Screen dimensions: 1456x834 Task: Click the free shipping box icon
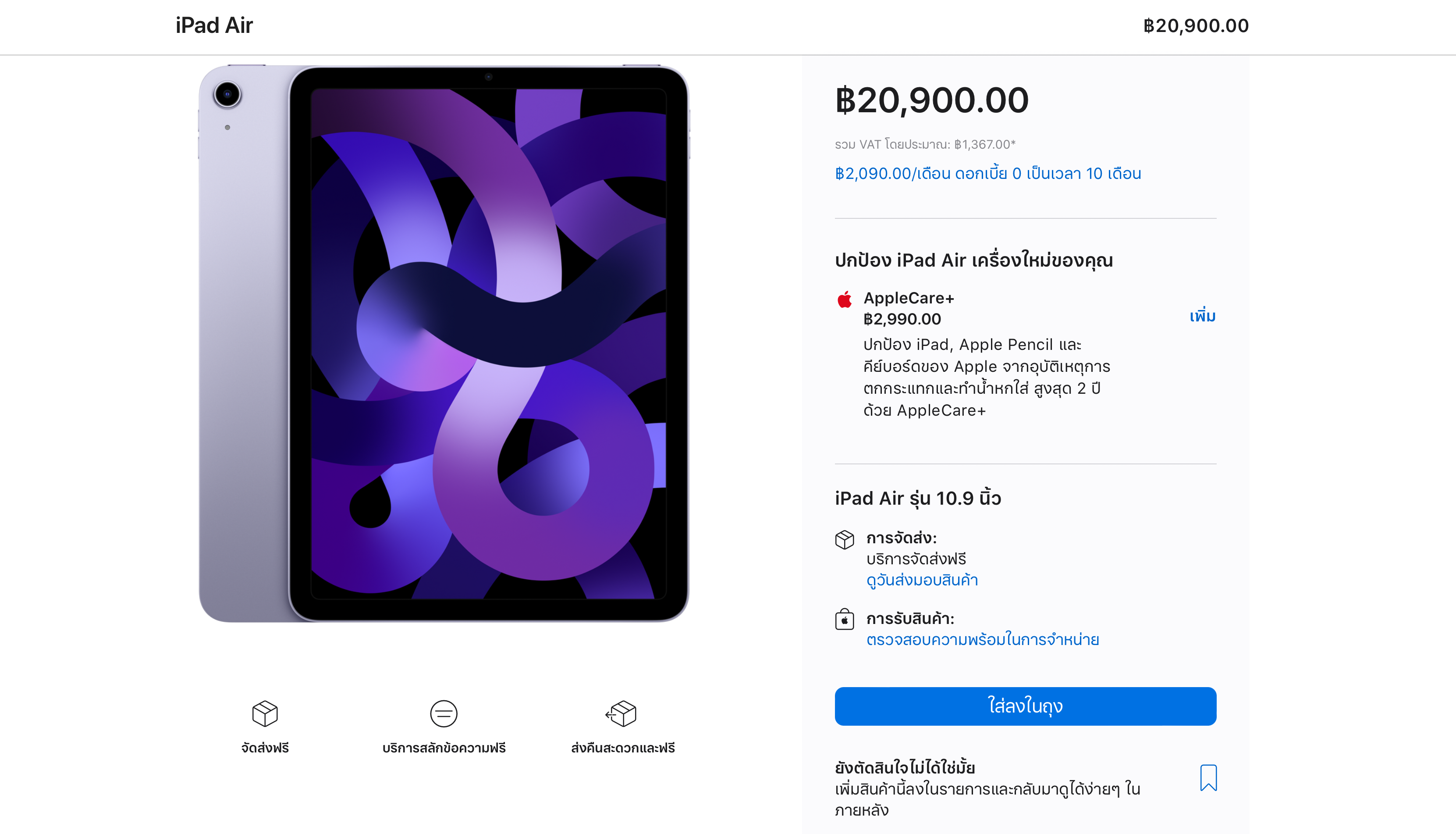point(265,713)
